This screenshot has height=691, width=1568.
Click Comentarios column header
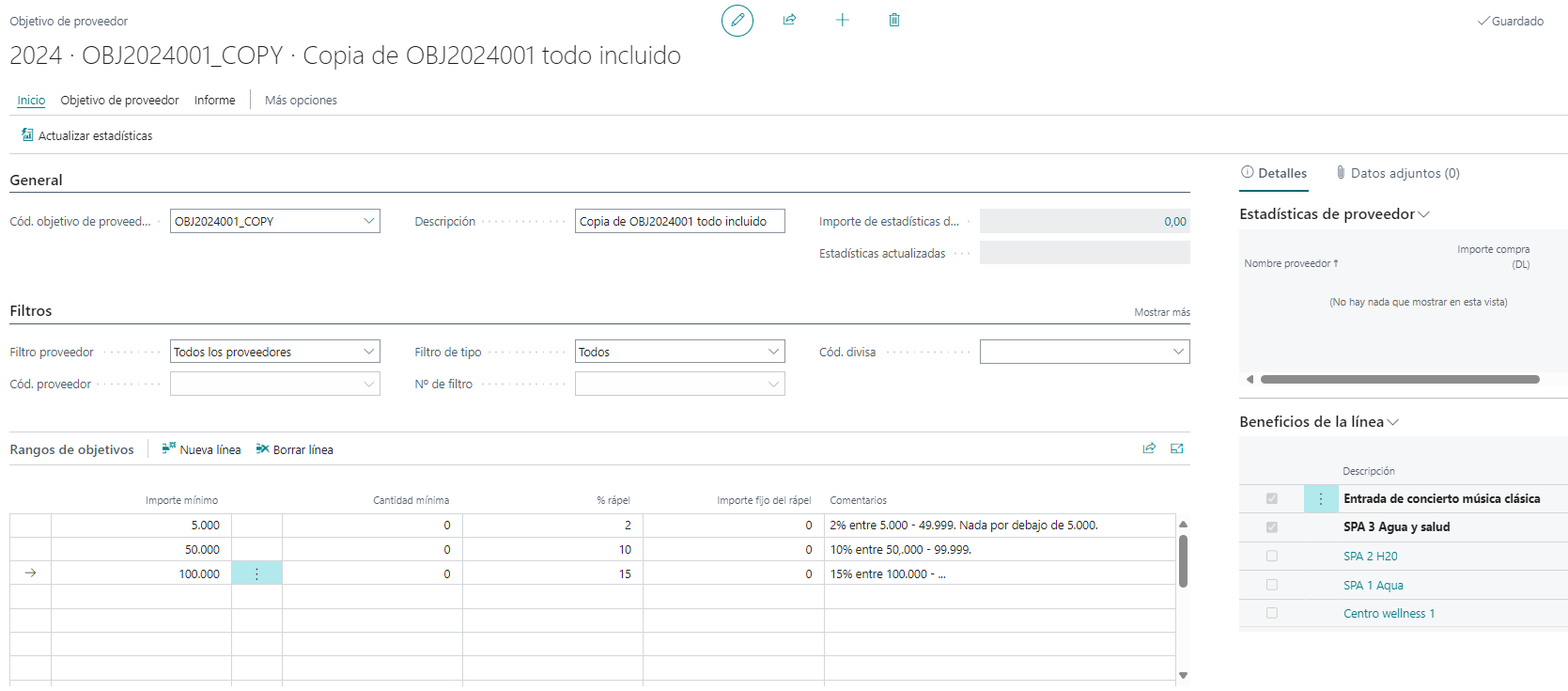[x=858, y=500]
